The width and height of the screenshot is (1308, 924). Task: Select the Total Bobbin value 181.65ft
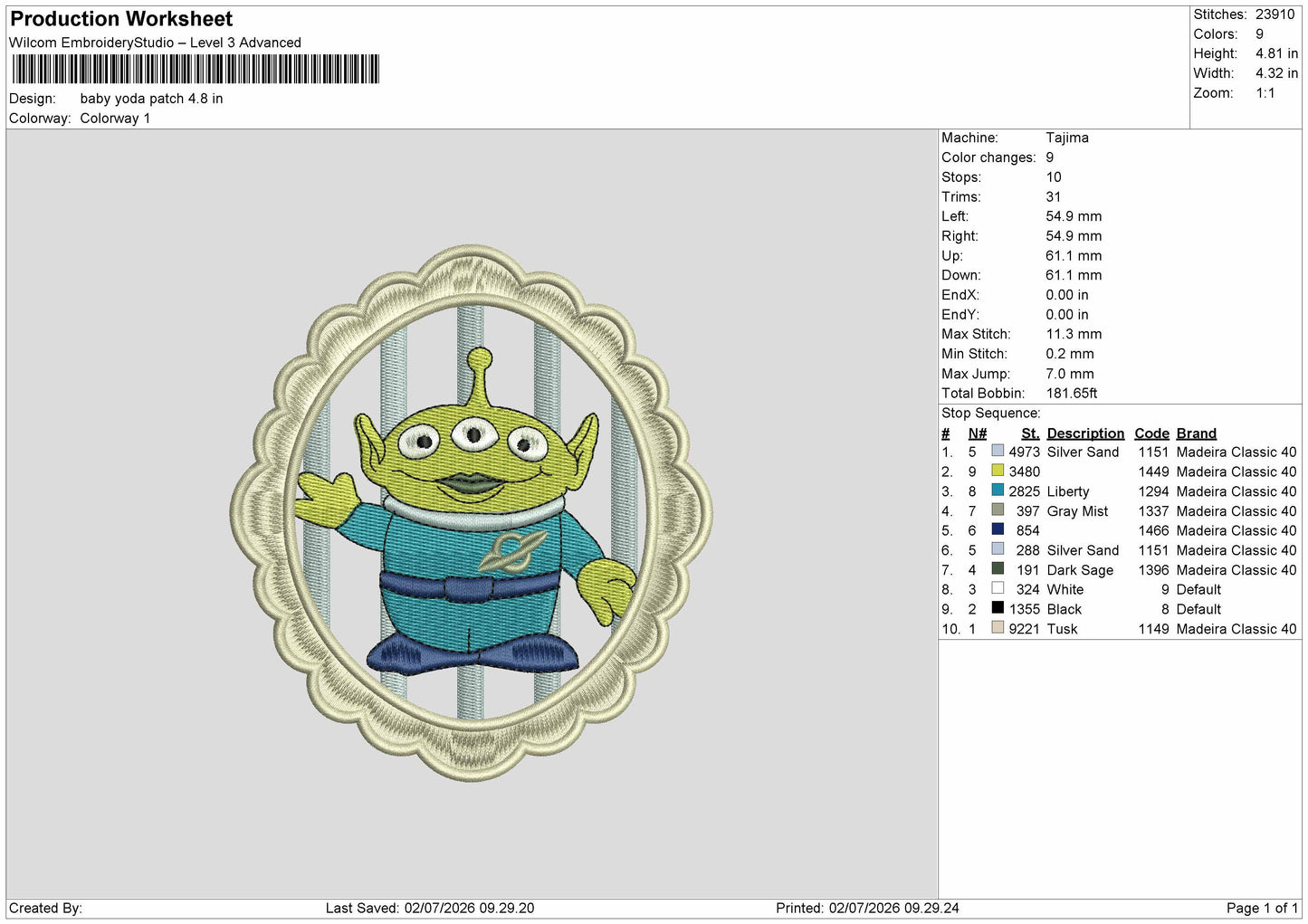click(1072, 394)
